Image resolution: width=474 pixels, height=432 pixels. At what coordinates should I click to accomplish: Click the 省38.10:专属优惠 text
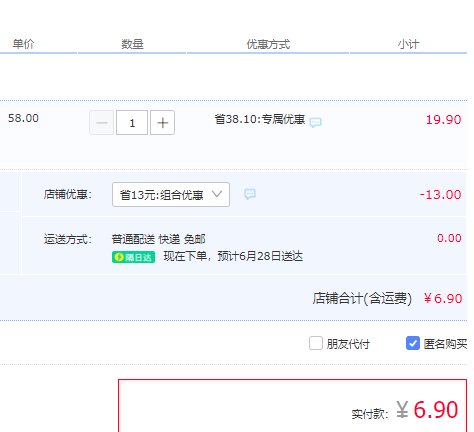click(x=260, y=119)
